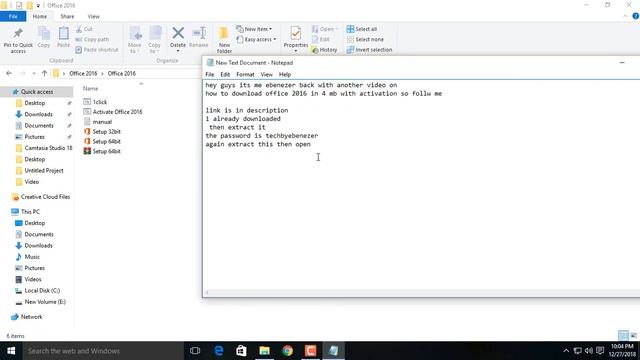Create a New folder from ribbon
This screenshot has height=360, width=640.
224,40
